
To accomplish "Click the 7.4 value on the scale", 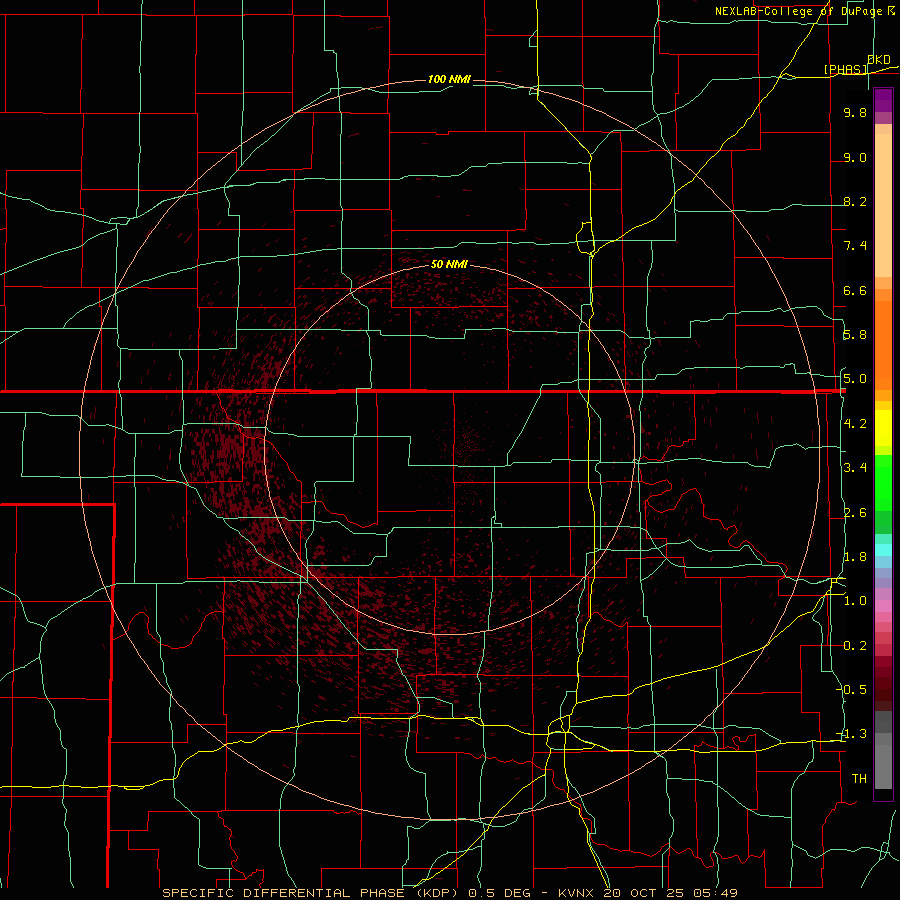I will tap(855, 246).
